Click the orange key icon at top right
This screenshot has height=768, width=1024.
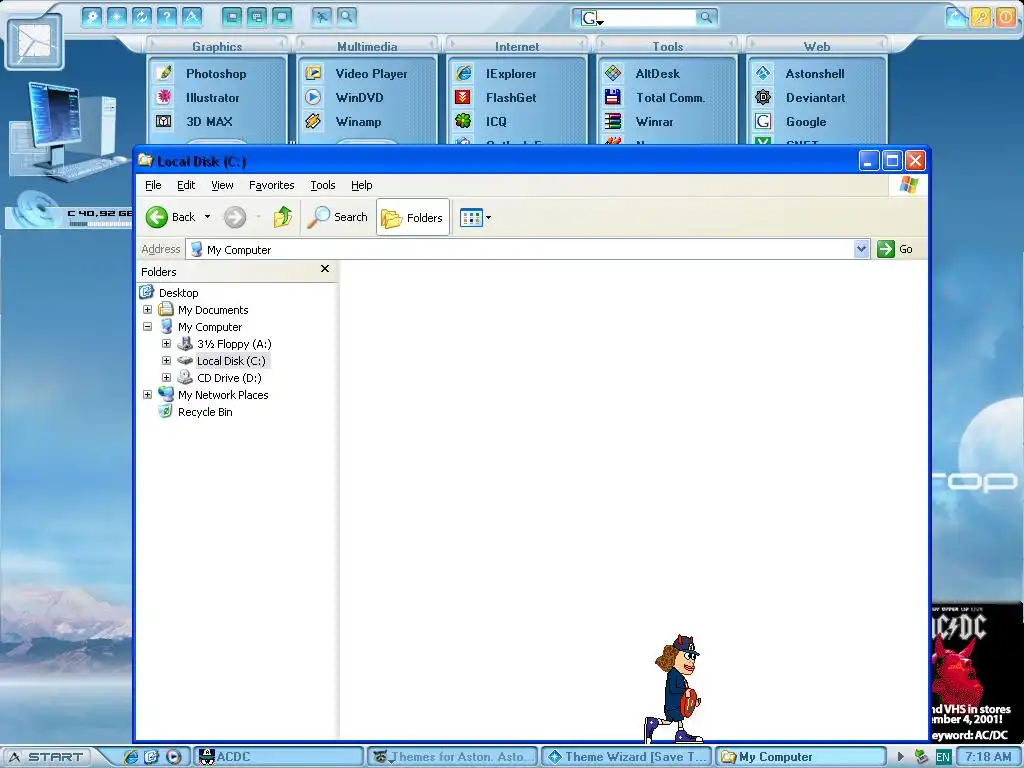coord(981,17)
